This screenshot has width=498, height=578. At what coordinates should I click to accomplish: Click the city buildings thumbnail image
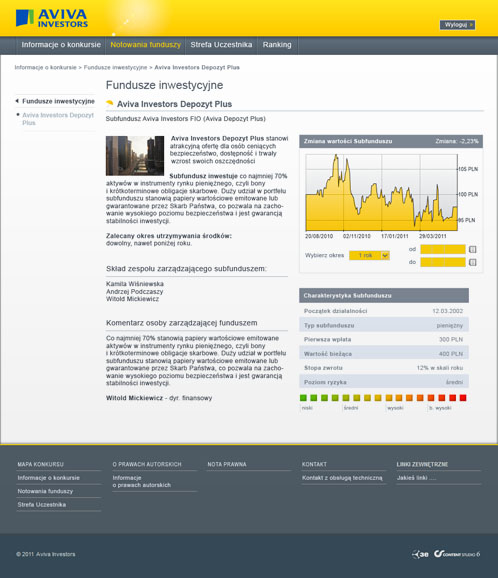coord(135,156)
